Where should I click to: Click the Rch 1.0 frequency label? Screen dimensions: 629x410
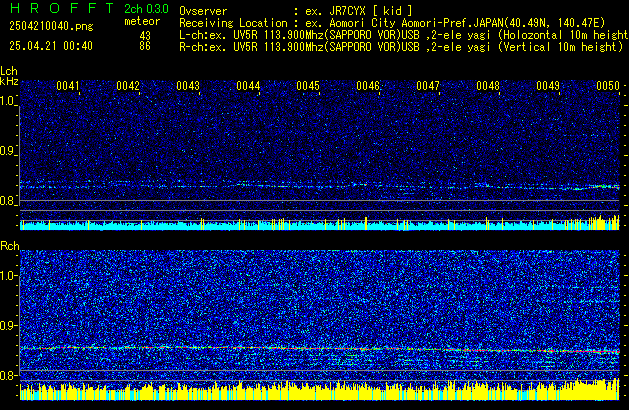click(x=8, y=276)
